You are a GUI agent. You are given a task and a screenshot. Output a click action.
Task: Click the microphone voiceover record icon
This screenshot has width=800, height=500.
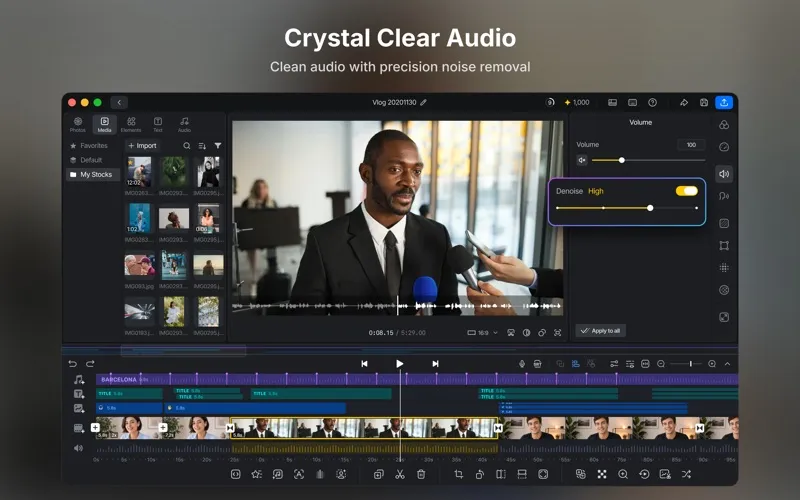tap(522, 364)
